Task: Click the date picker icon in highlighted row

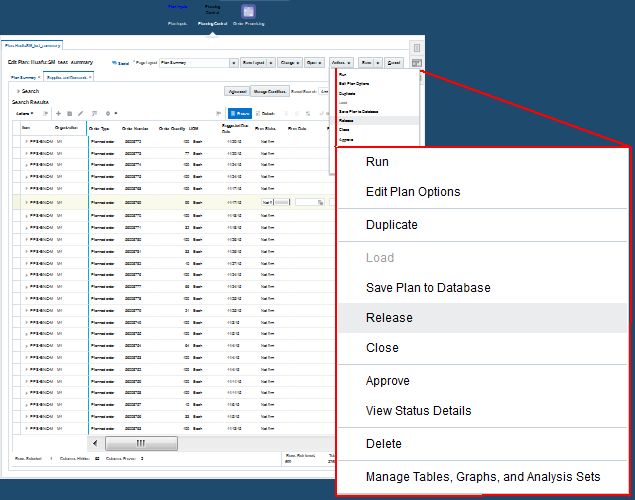Action: click(320, 201)
